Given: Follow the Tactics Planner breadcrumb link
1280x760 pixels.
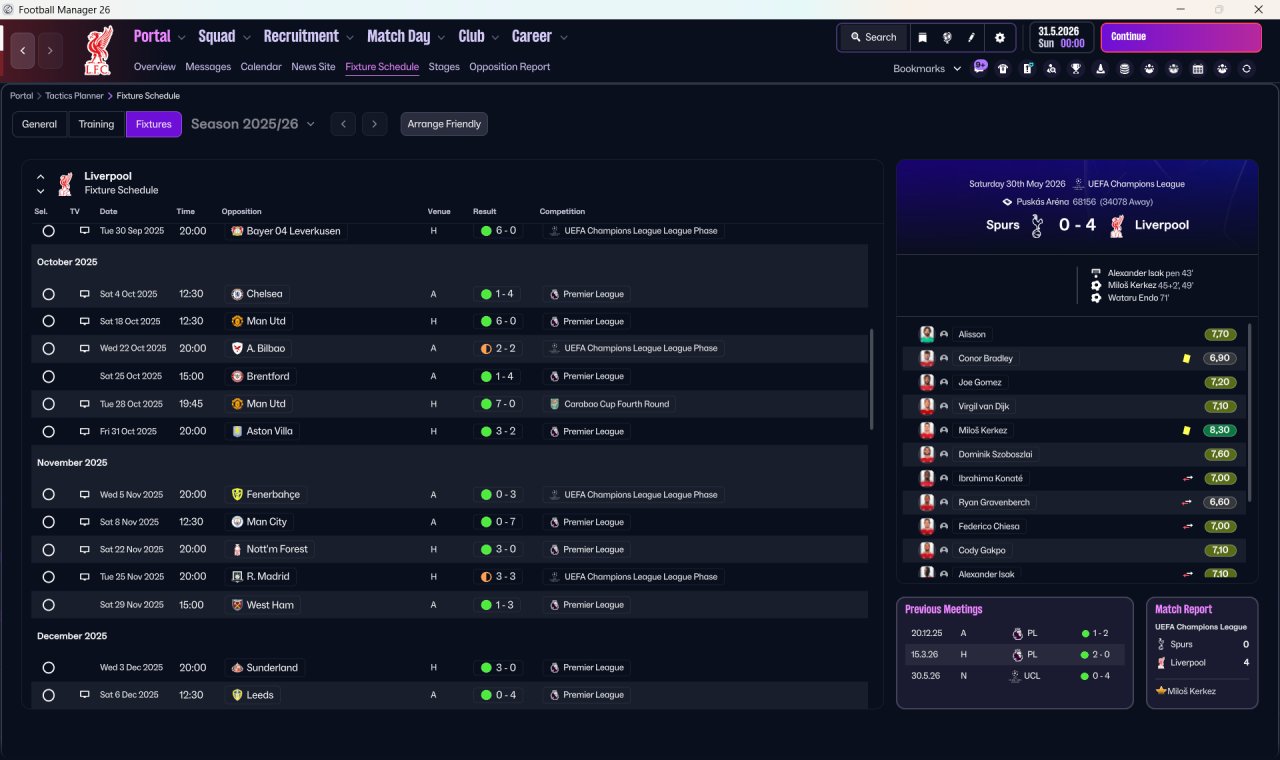Looking at the screenshot, I should tap(75, 96).
